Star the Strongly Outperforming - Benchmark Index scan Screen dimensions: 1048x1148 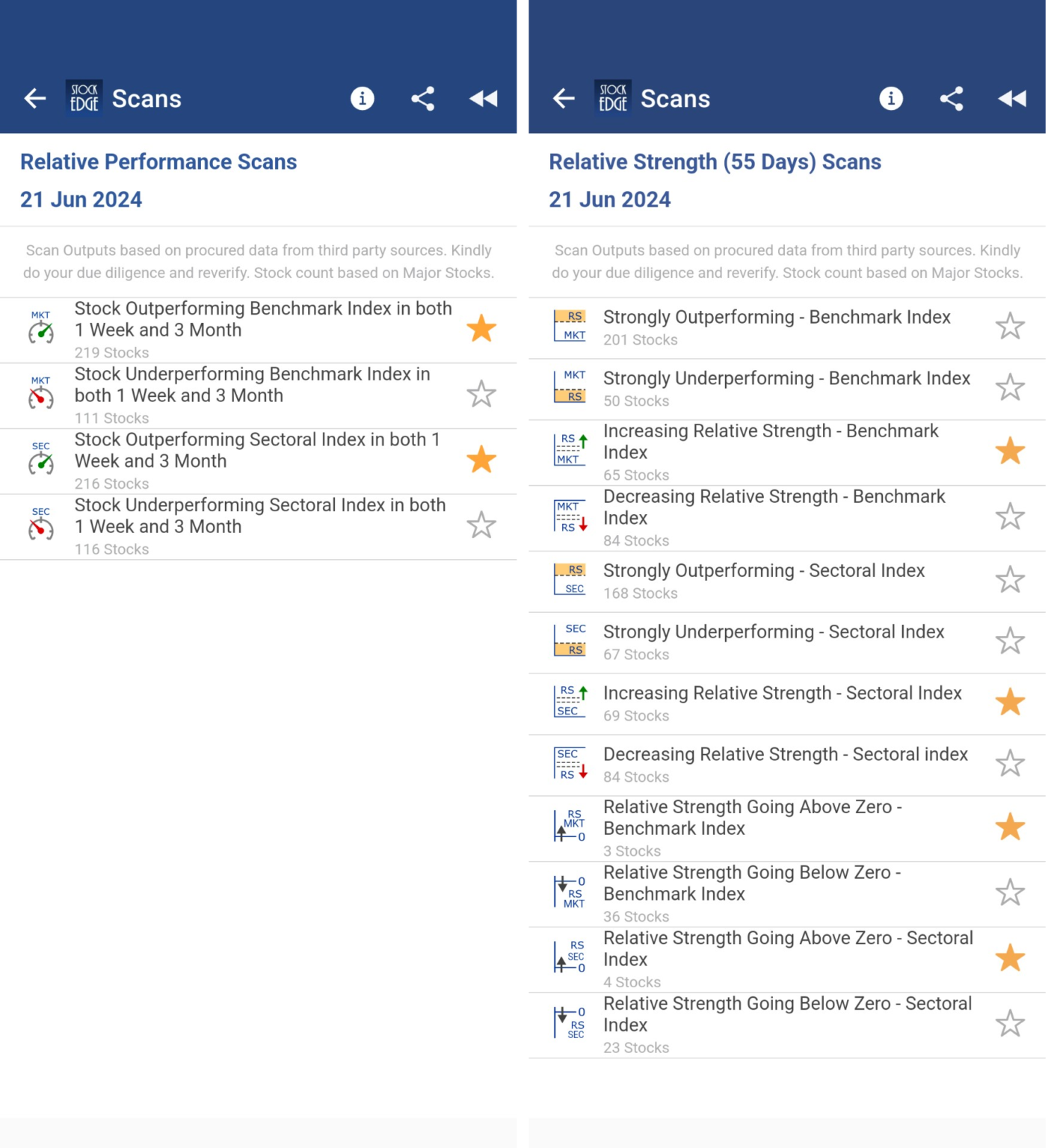[x=1010, y=327]
